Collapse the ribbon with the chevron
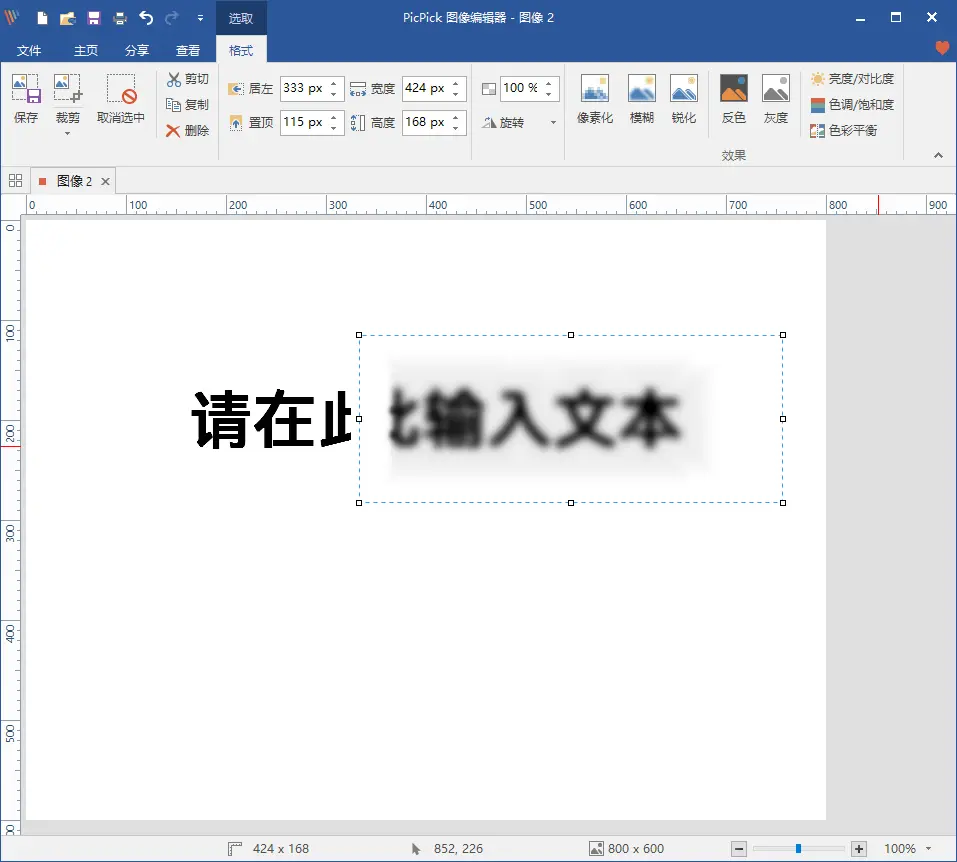The height and width of the screenshot is (862, 957). (x=938, y=155)
